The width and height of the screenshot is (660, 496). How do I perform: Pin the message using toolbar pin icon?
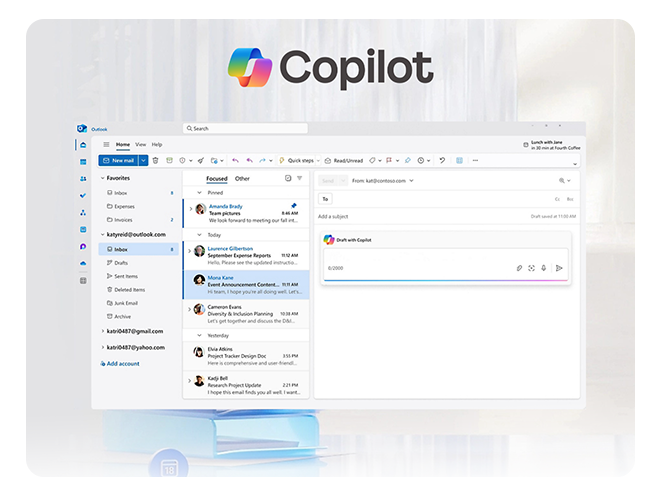click(x=407, y=160)
